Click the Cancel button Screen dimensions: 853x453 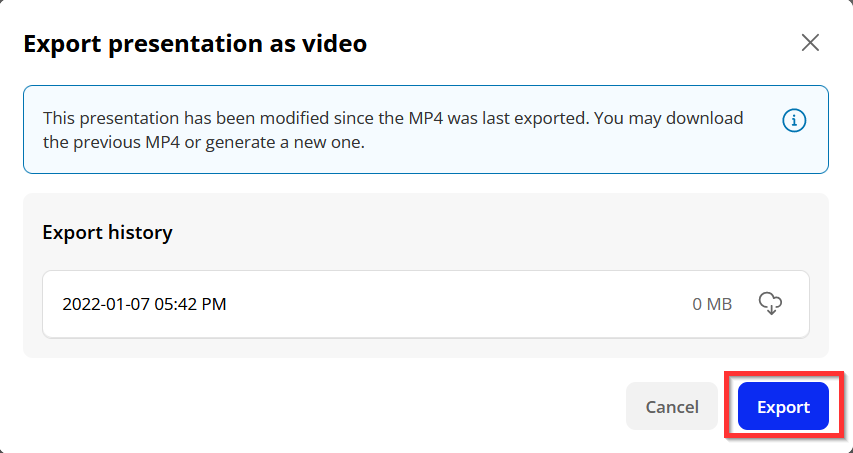click(x=672, y=406)
